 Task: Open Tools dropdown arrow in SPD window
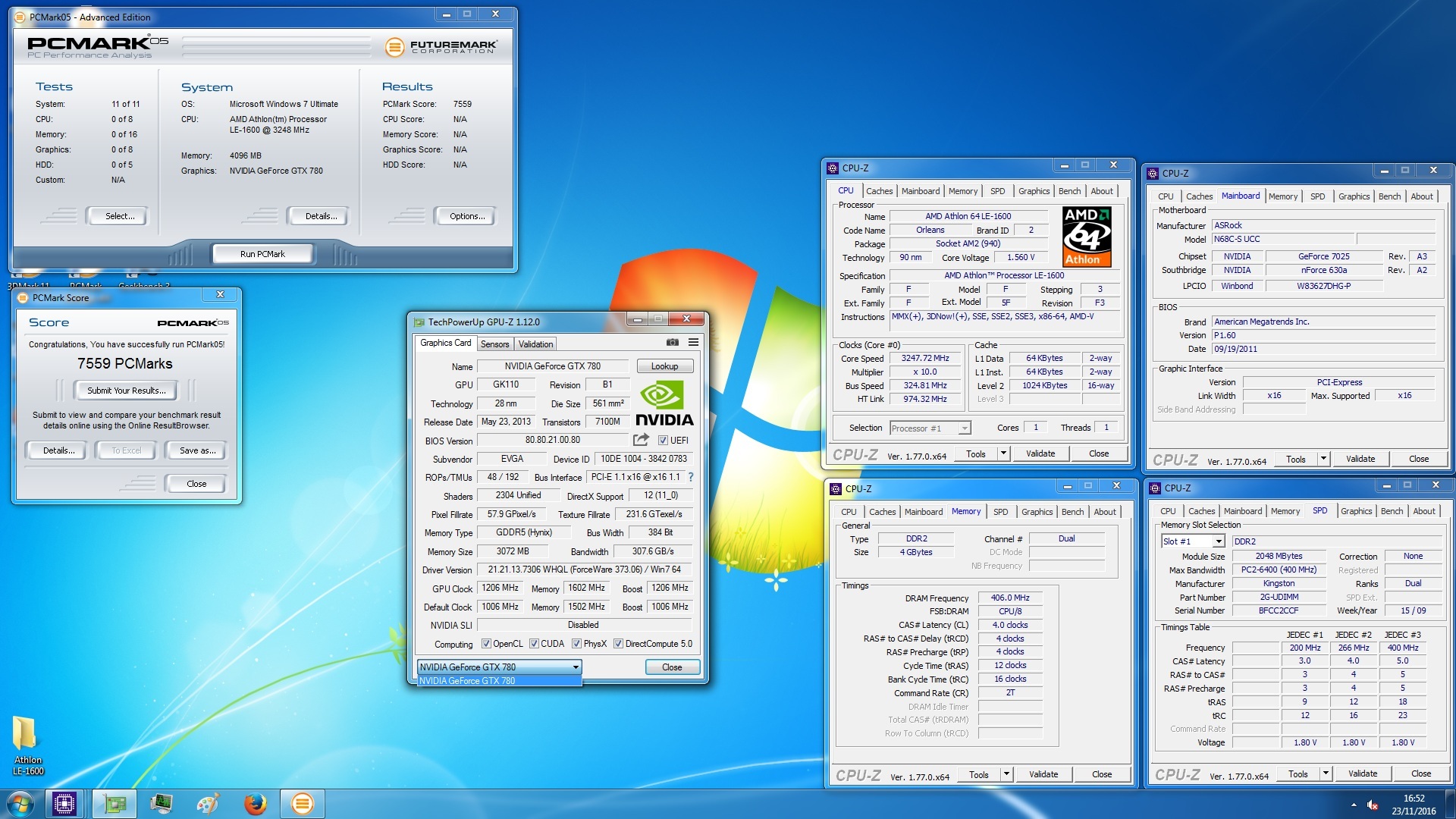click(x=1326, y=773)
